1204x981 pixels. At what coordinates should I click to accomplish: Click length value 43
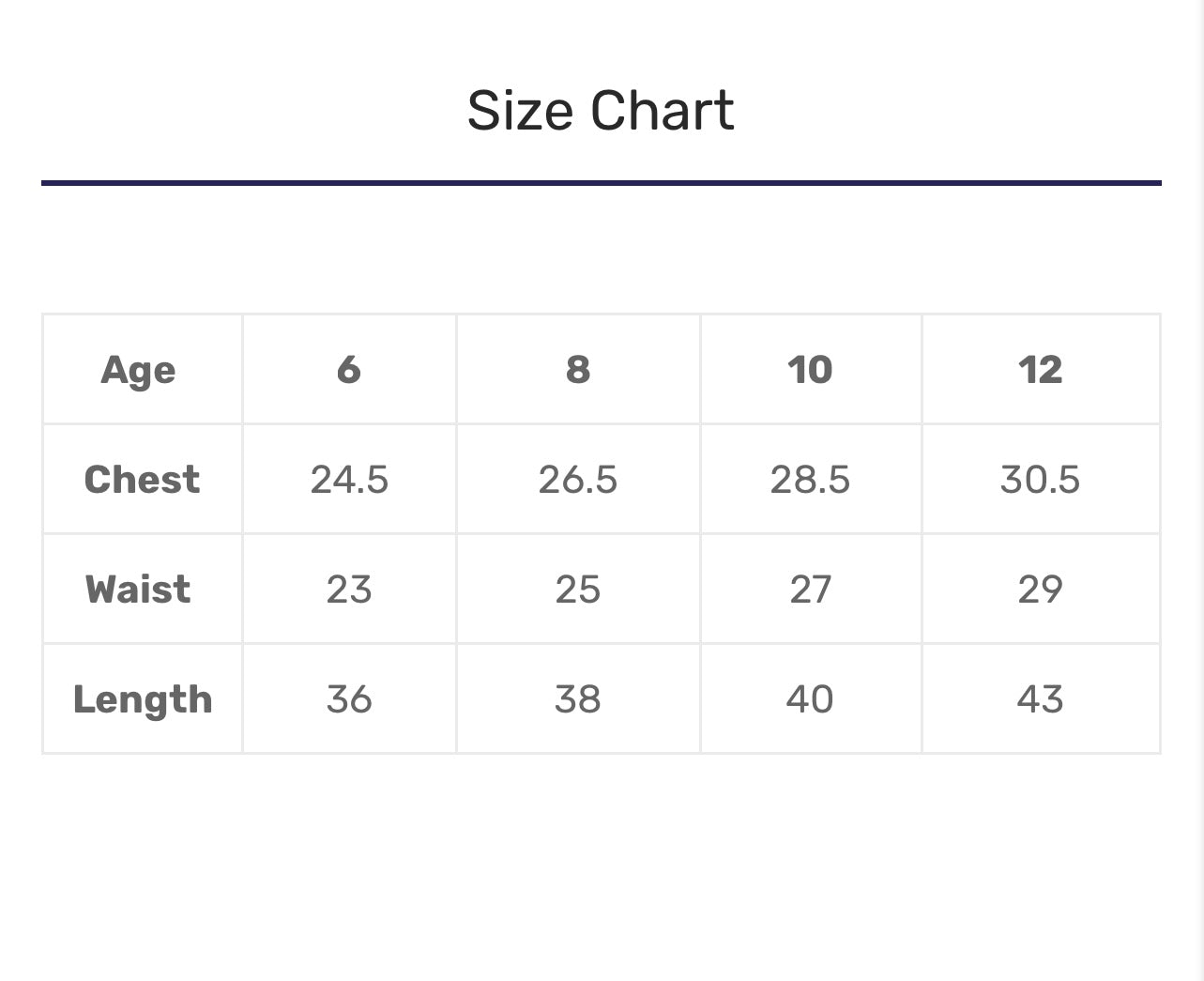coord(1040,699)
